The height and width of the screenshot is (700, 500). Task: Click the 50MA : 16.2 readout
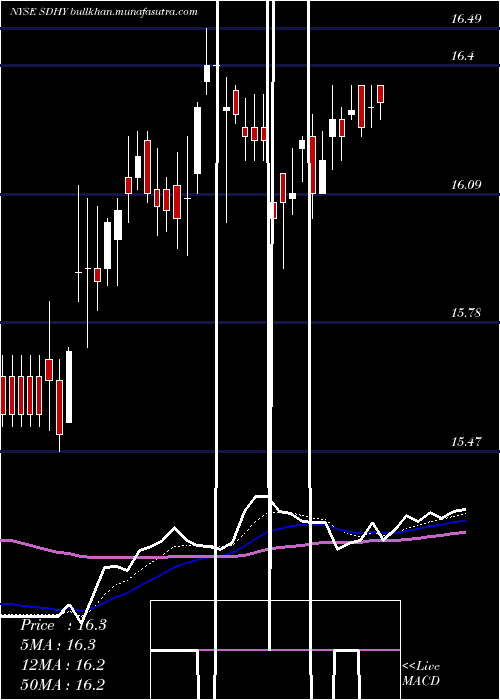(x=62, y=684)
